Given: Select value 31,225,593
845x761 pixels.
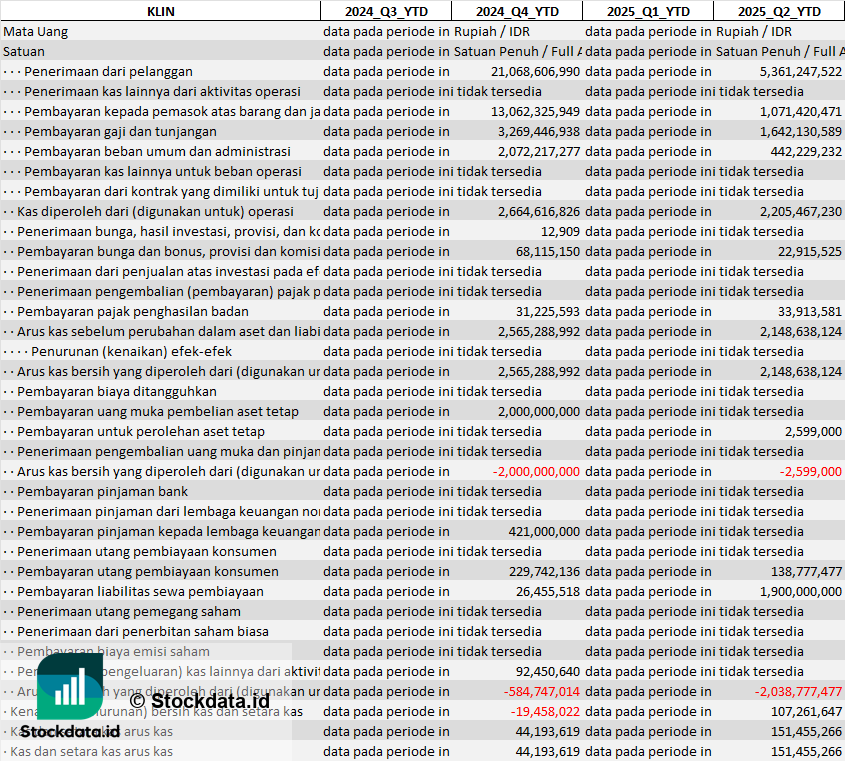Looking at the screenshot, I should point(548,311).
